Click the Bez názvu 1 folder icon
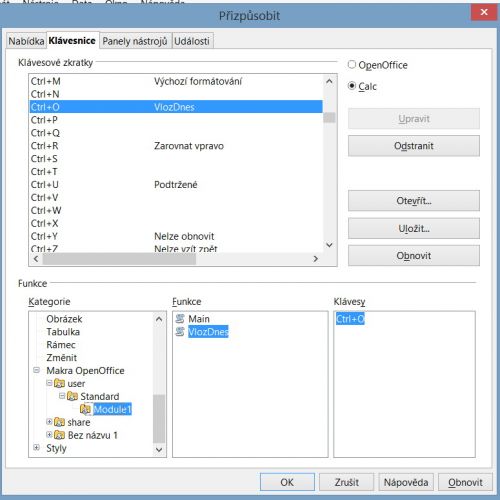 [59, 435]
